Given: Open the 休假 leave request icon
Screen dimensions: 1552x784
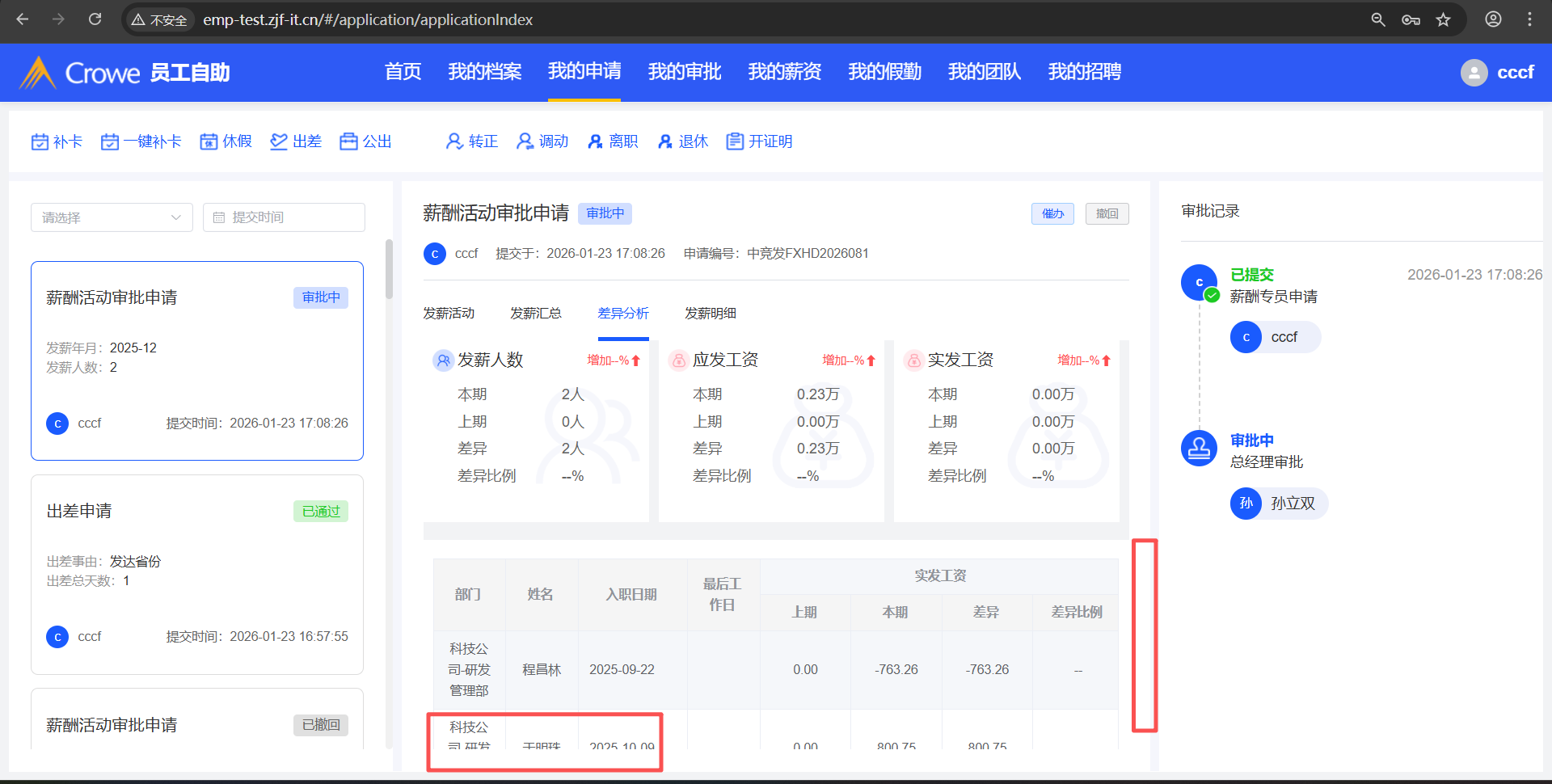Looking at the screenshot, I should point(209,142).
